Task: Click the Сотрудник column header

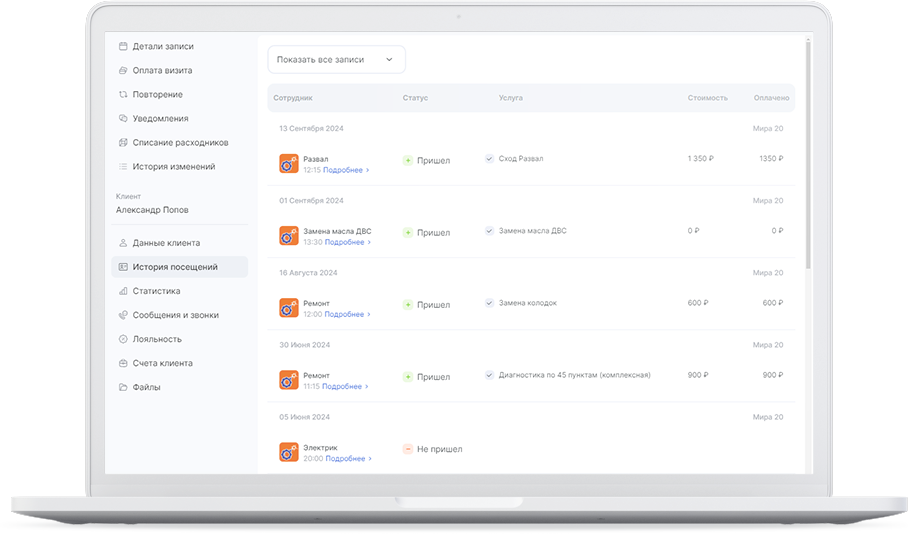Action: (293, 98)
